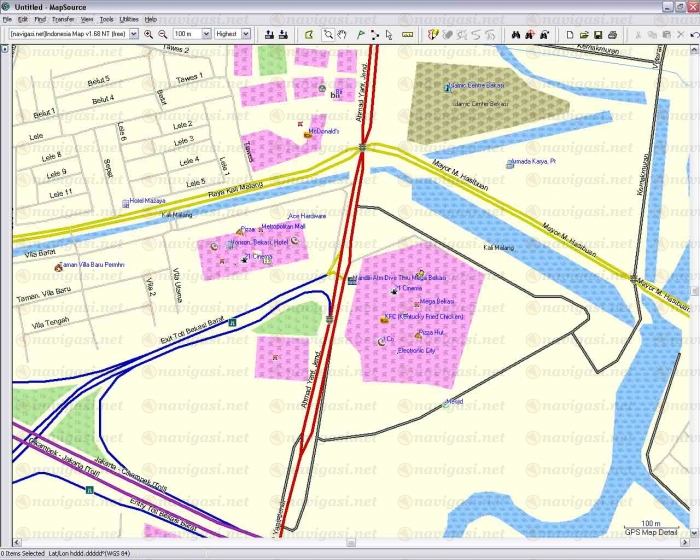Open the Utilities menu

pos(129,19)
